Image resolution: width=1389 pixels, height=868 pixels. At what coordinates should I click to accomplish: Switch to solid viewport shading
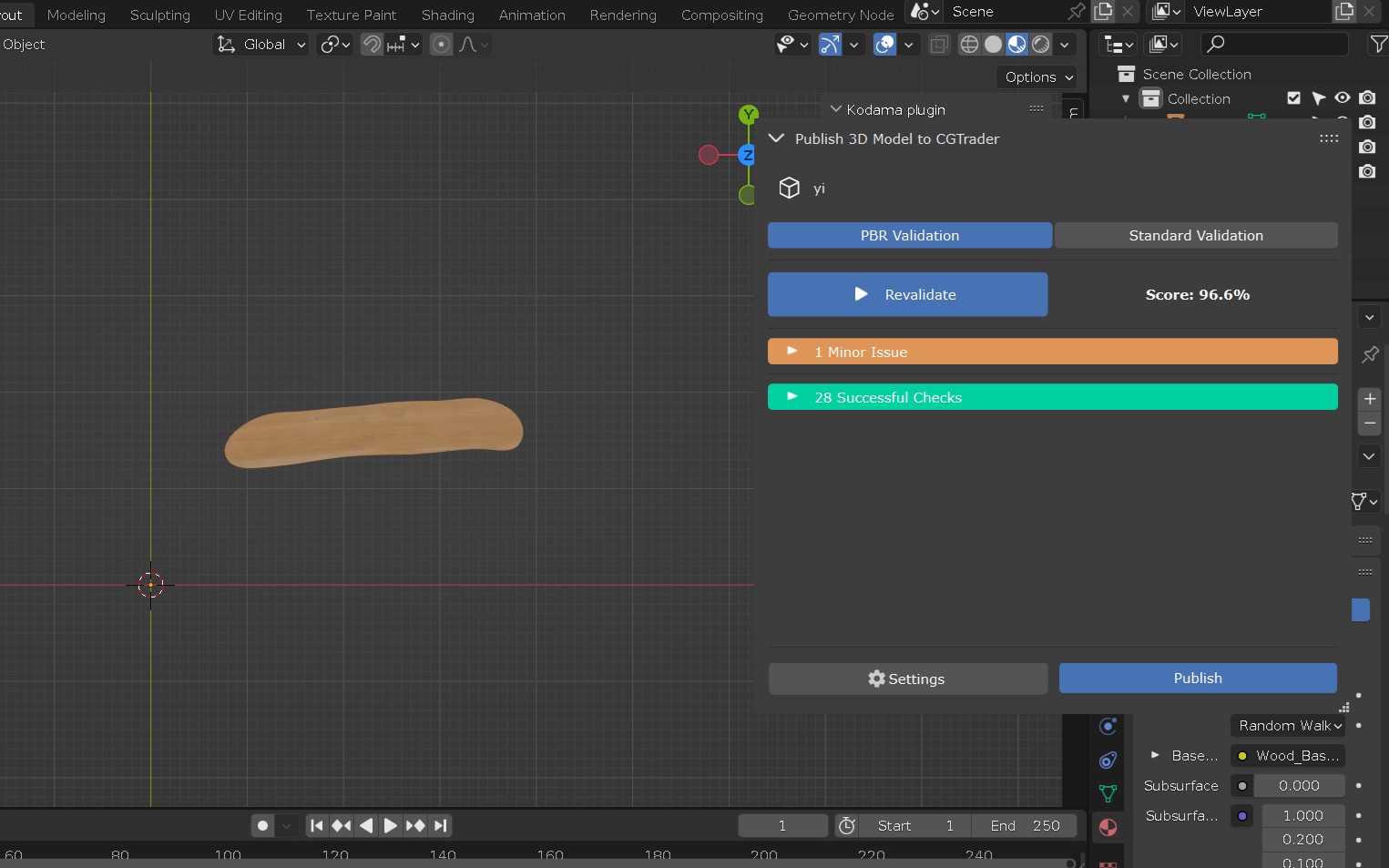point(994,45)
